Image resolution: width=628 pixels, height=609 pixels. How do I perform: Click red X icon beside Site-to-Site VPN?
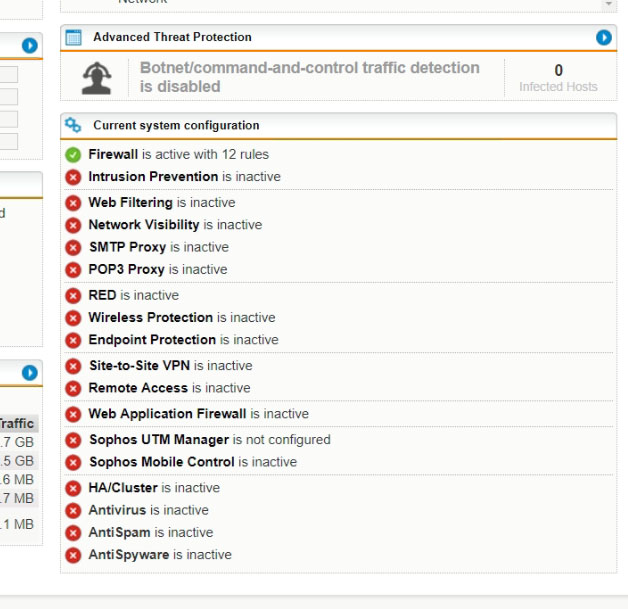click(x=73, y=366)
